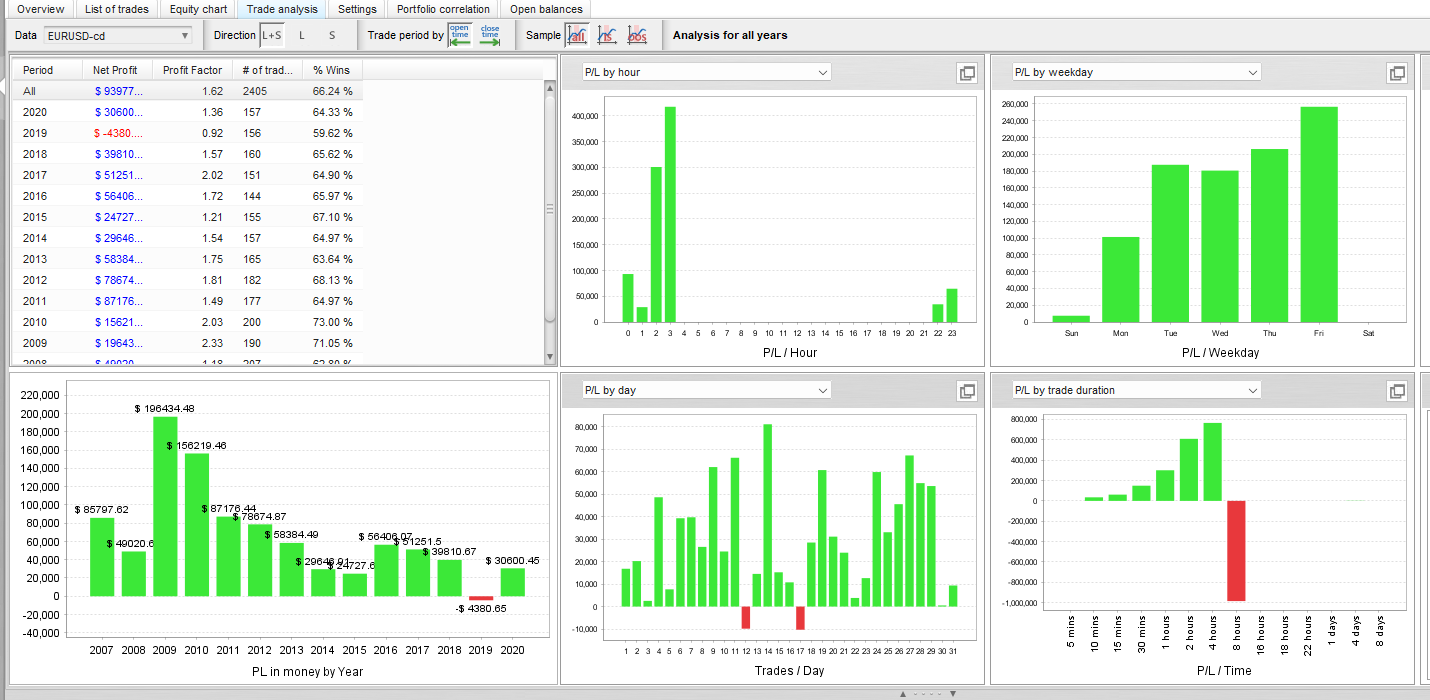This screenshot has height=700, width=1430.
Task: Click the period table vertical scrollbar down arrow
Action: click(549, 357)
